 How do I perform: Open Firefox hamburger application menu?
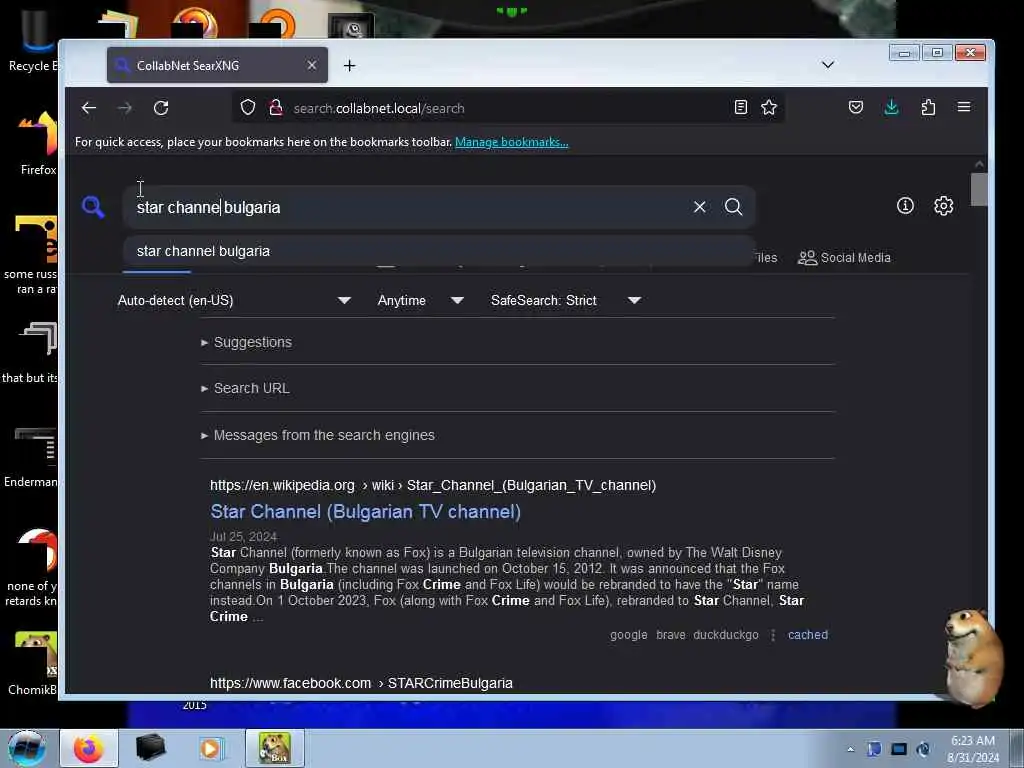964,107
